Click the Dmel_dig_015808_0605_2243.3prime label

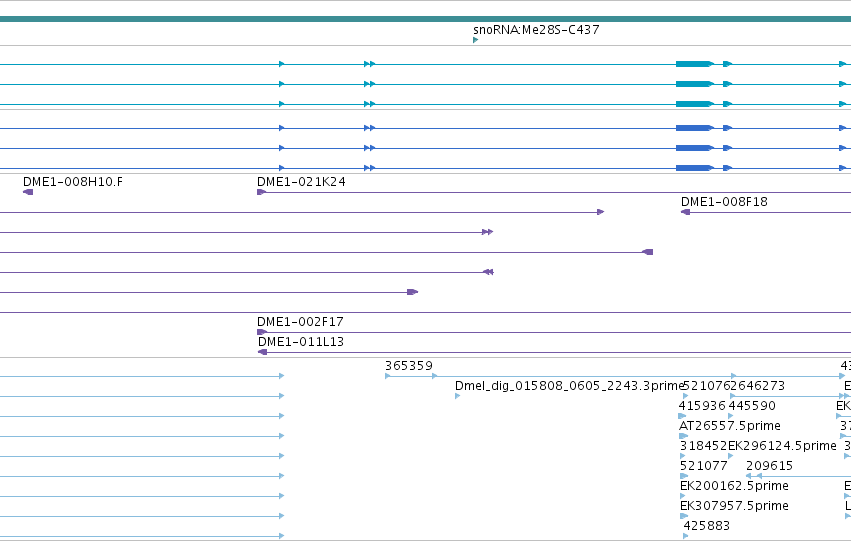[x=568, y=386]
